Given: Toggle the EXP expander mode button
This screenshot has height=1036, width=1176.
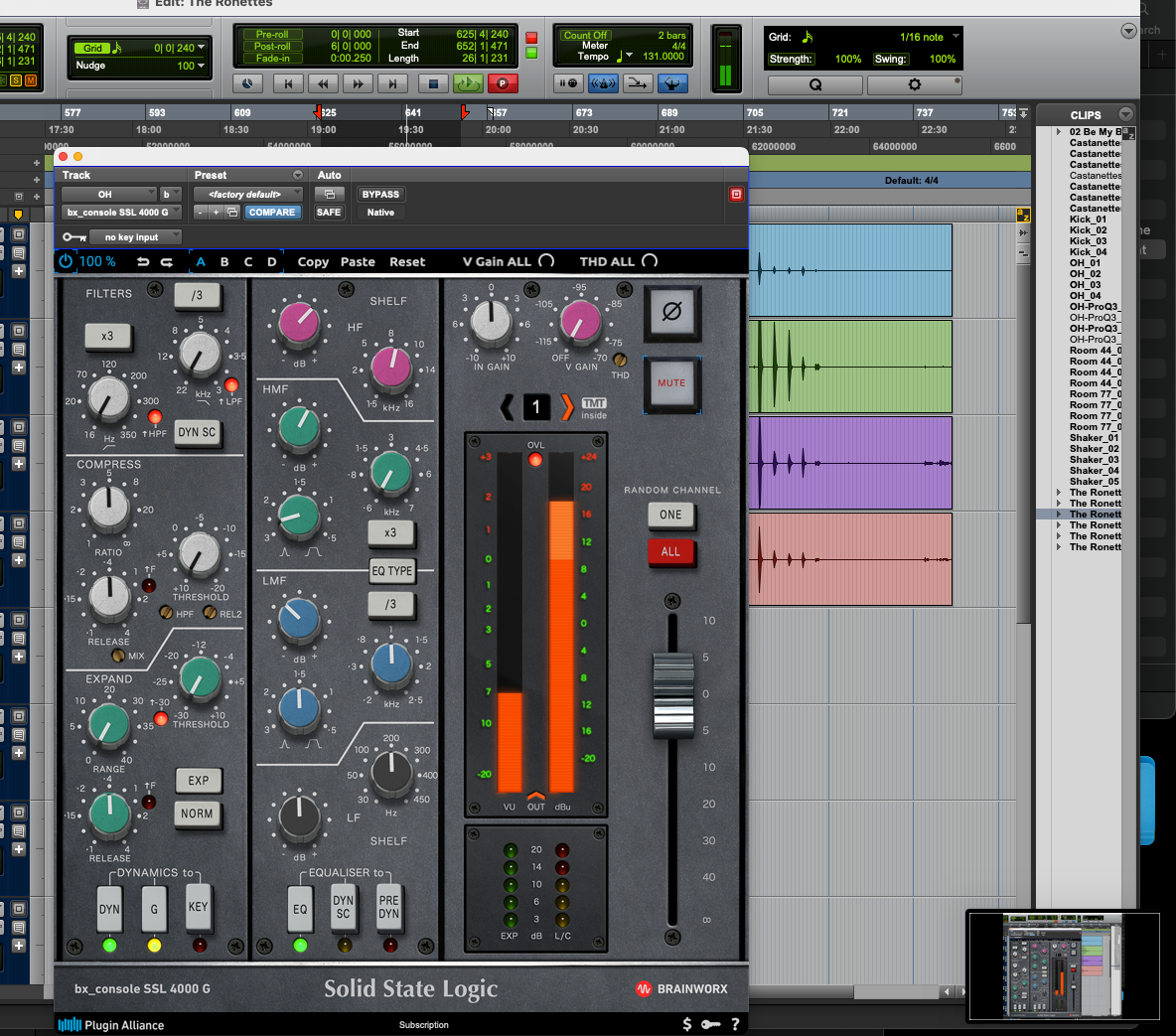Looking at the screenshot, I should 198,781.
